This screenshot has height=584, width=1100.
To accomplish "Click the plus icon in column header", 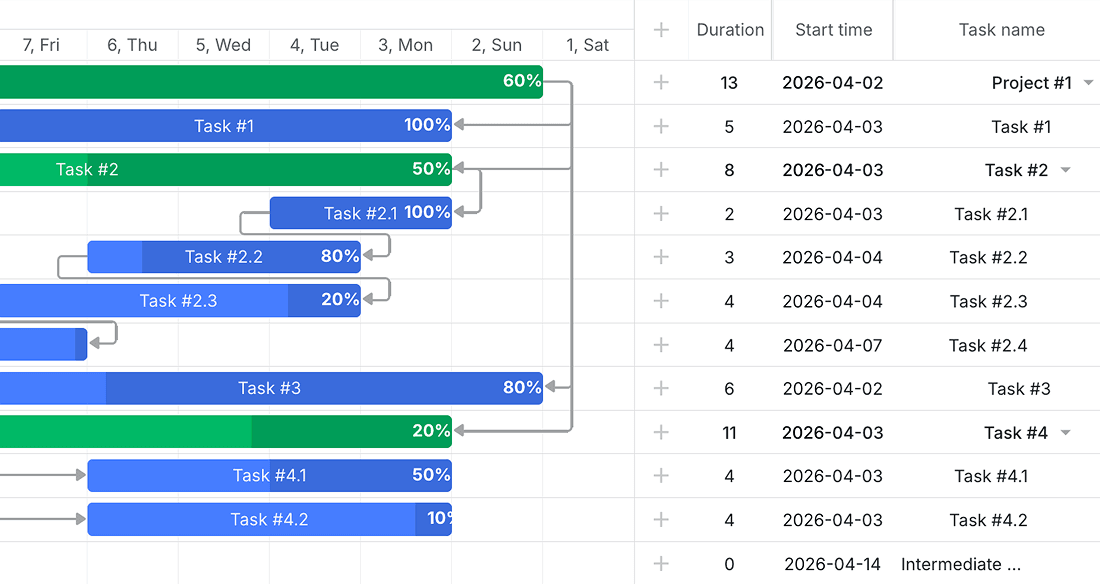I will click(x=661, y=29).
